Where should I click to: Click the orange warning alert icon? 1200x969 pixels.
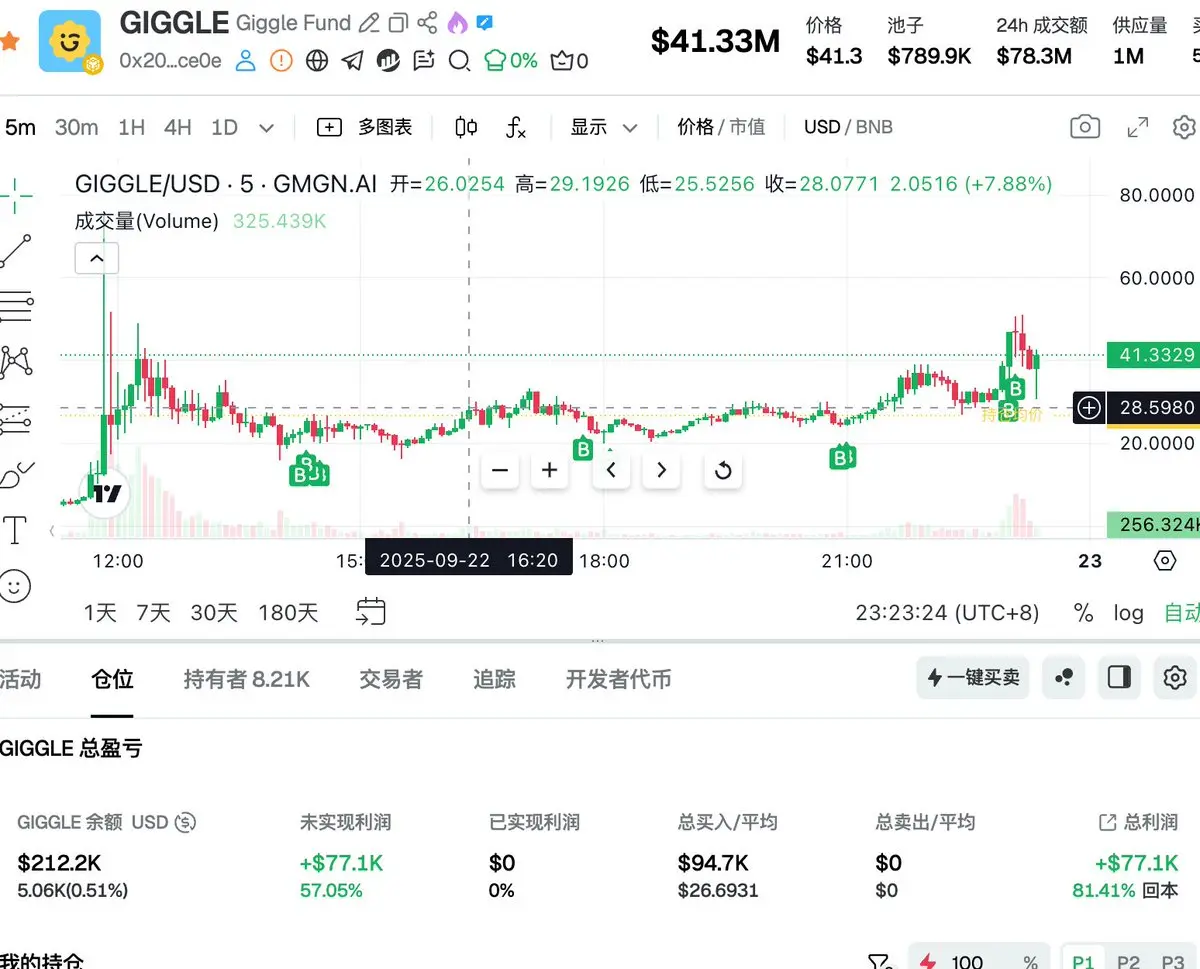pos(282,62)
